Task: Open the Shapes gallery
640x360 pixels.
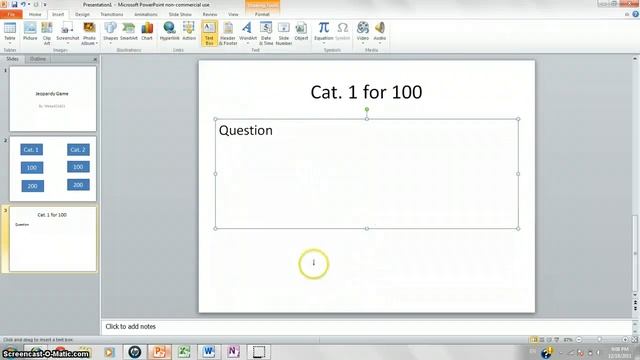Action: pos(110,33)
